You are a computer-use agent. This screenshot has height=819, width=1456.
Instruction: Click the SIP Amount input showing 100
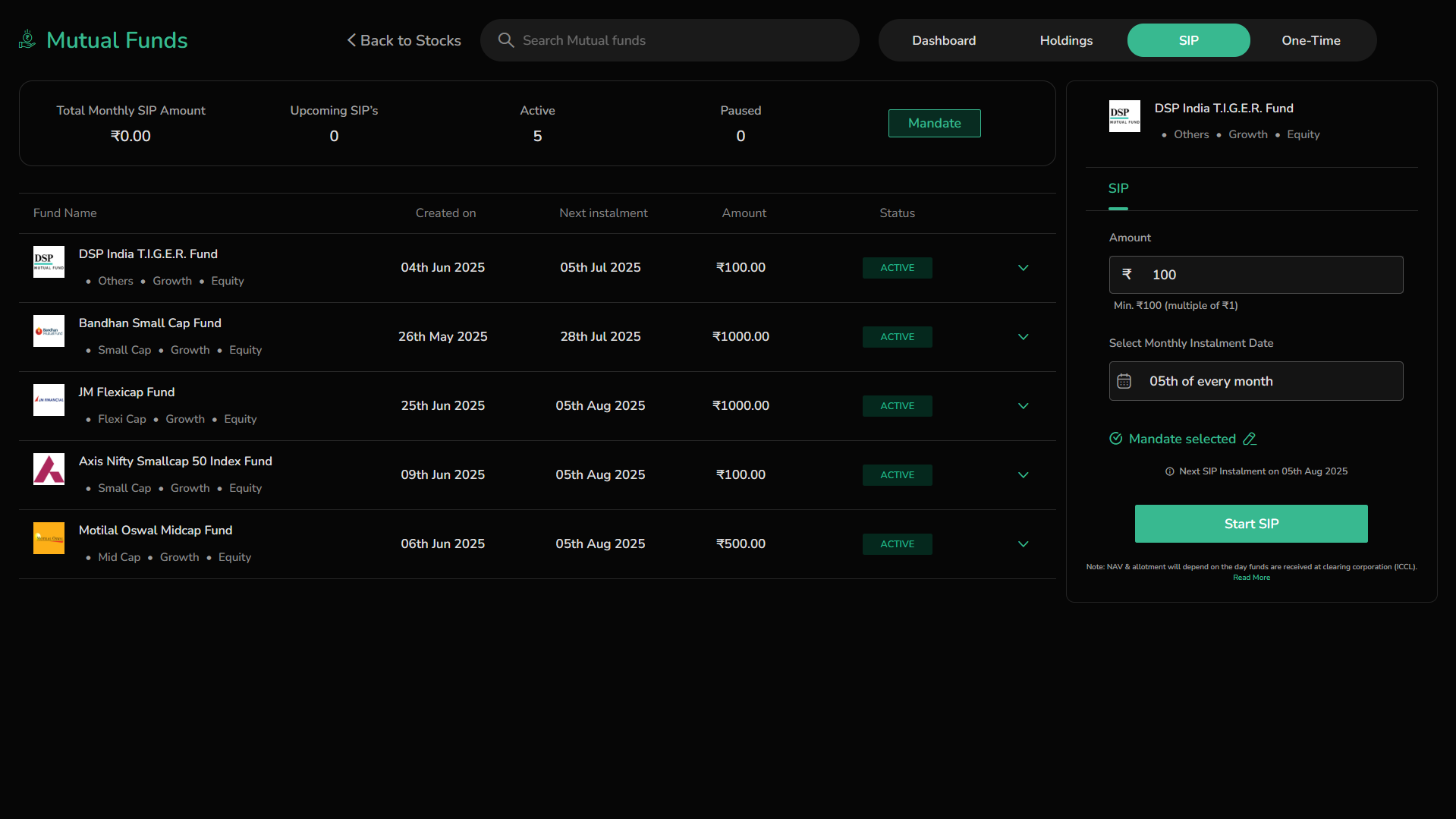(x=1256, y=275)
